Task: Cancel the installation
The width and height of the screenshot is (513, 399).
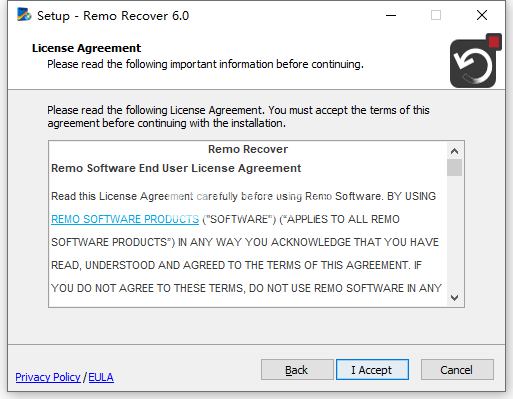Action: click(457, 370)
